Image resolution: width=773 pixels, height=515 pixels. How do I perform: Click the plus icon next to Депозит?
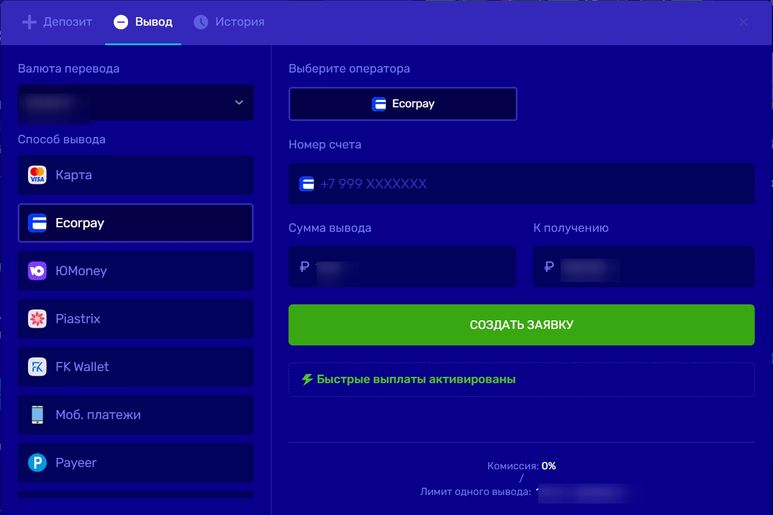click(x=29, y=22)
